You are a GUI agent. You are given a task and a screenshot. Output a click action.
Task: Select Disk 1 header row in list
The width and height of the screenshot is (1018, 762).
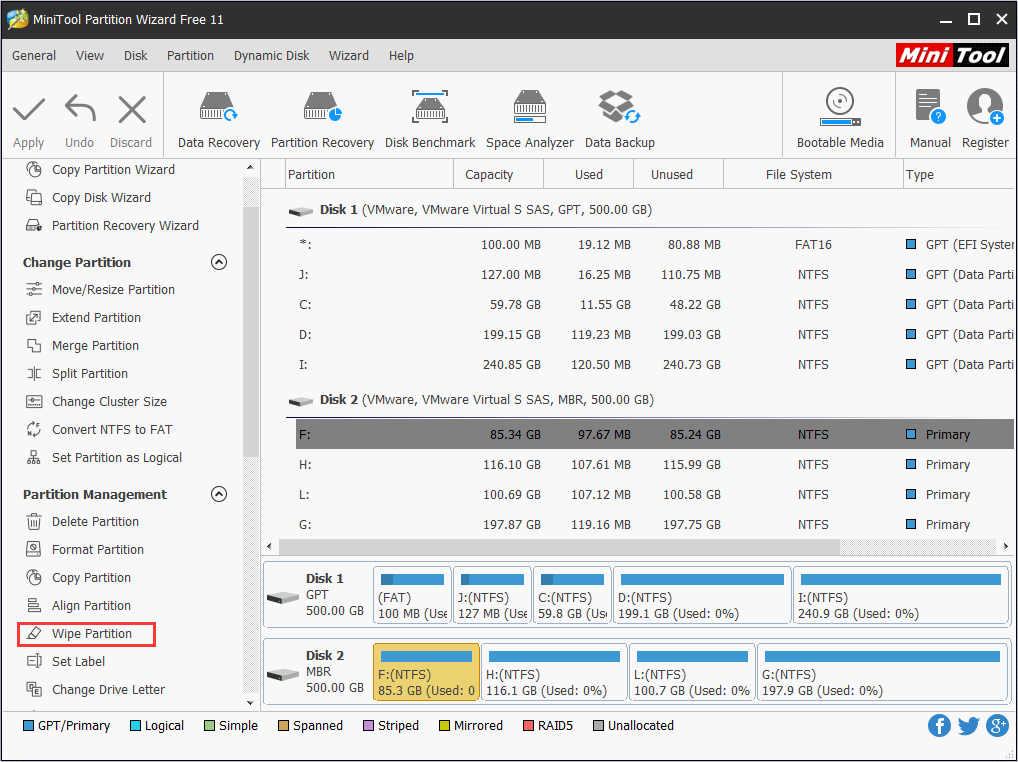649,210
